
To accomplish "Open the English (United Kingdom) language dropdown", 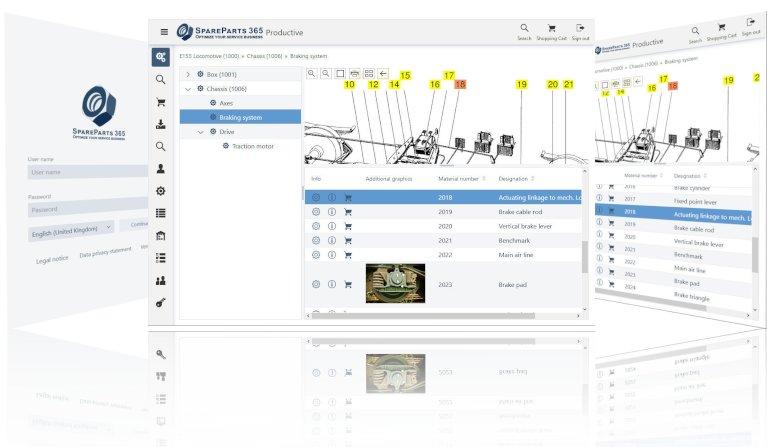I will pos(72,229).
